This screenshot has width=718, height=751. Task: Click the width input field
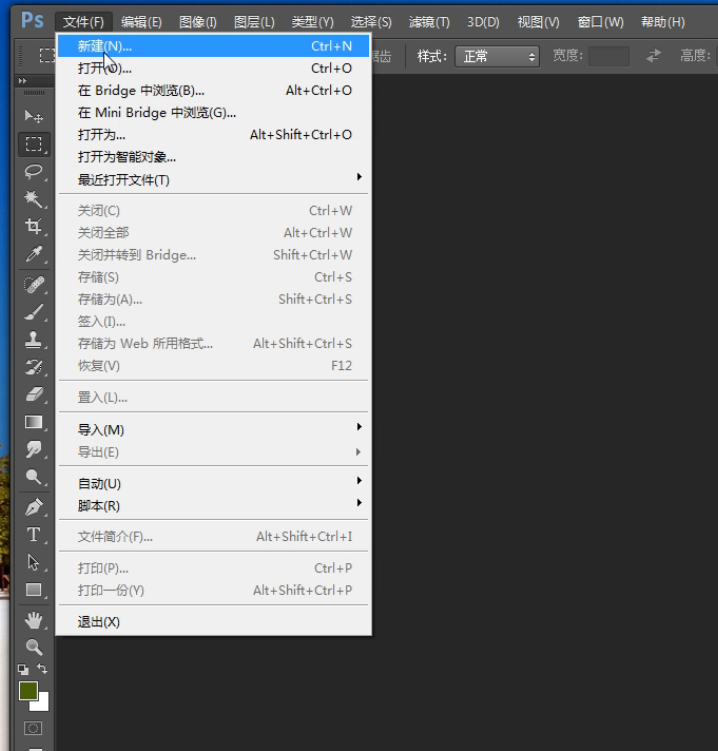609,56
